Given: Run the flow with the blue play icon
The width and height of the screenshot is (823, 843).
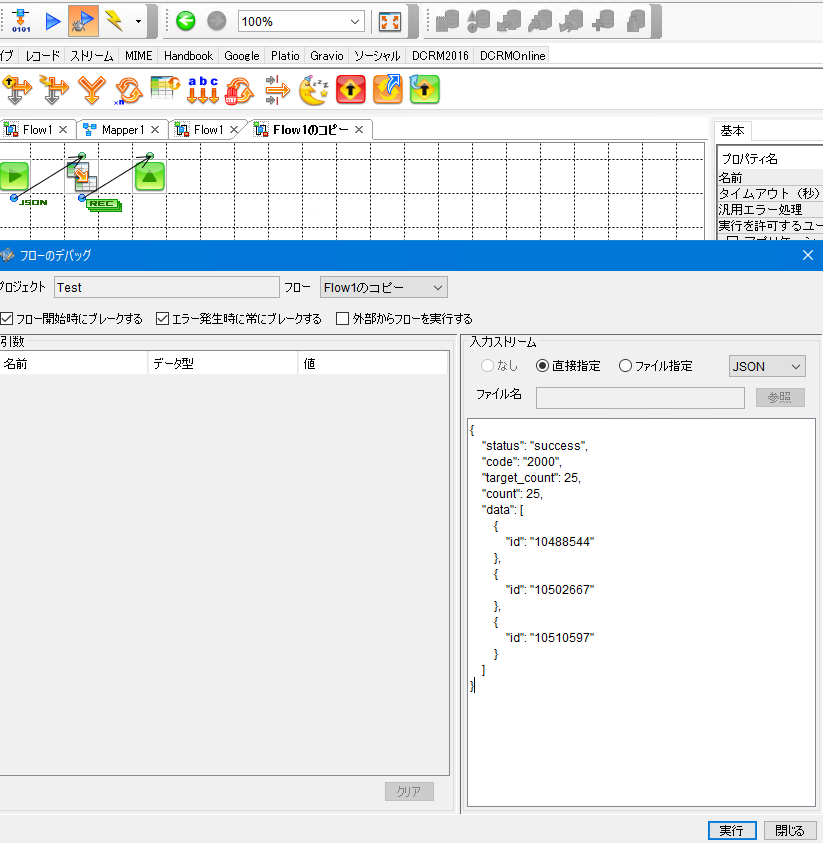Looking at the screenshot, I should [x=53, y=20].
